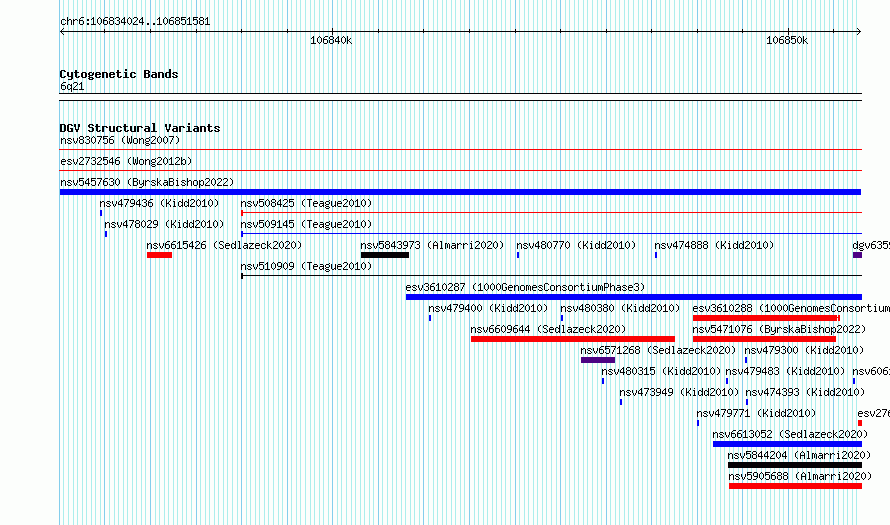Click the nsv478029 (Kidd2010) label

coord(164,224)
